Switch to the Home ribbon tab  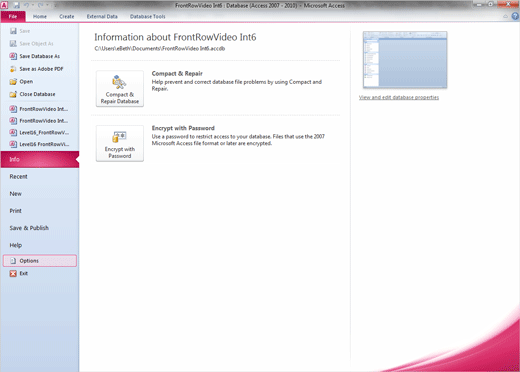40,16
